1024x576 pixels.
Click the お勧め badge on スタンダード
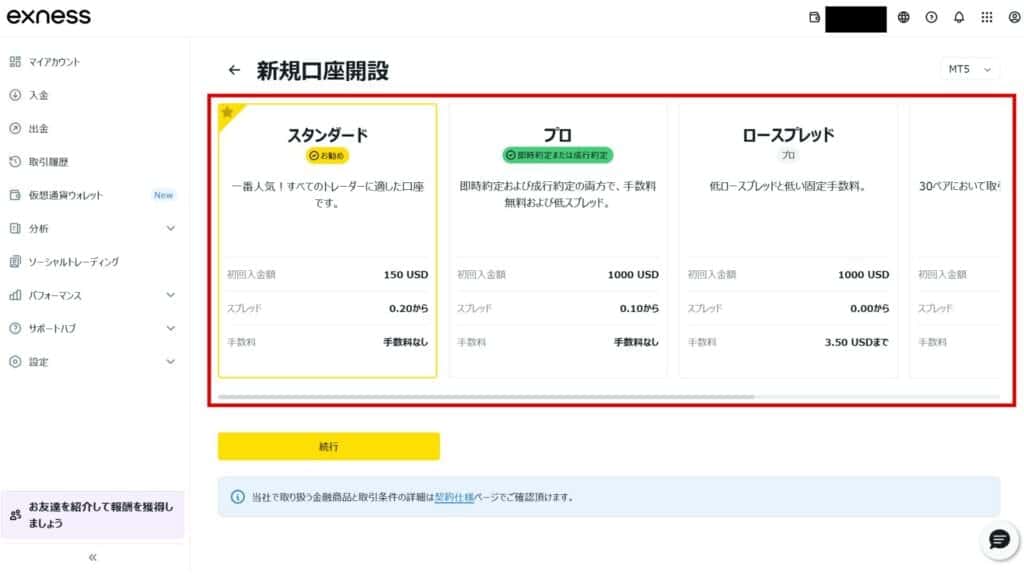[x=327, y=155]
